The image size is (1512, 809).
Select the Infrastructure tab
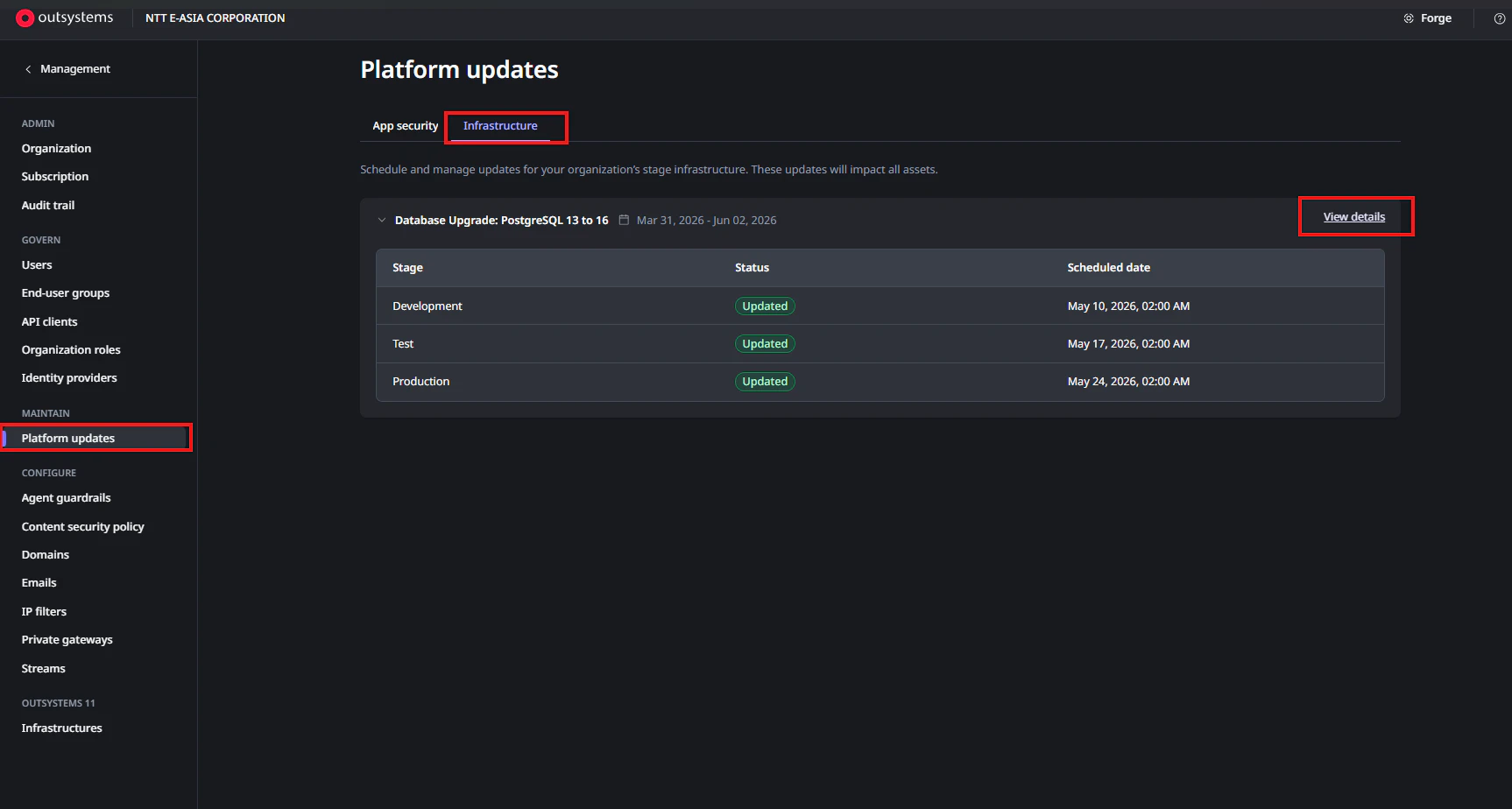point(500,126)
